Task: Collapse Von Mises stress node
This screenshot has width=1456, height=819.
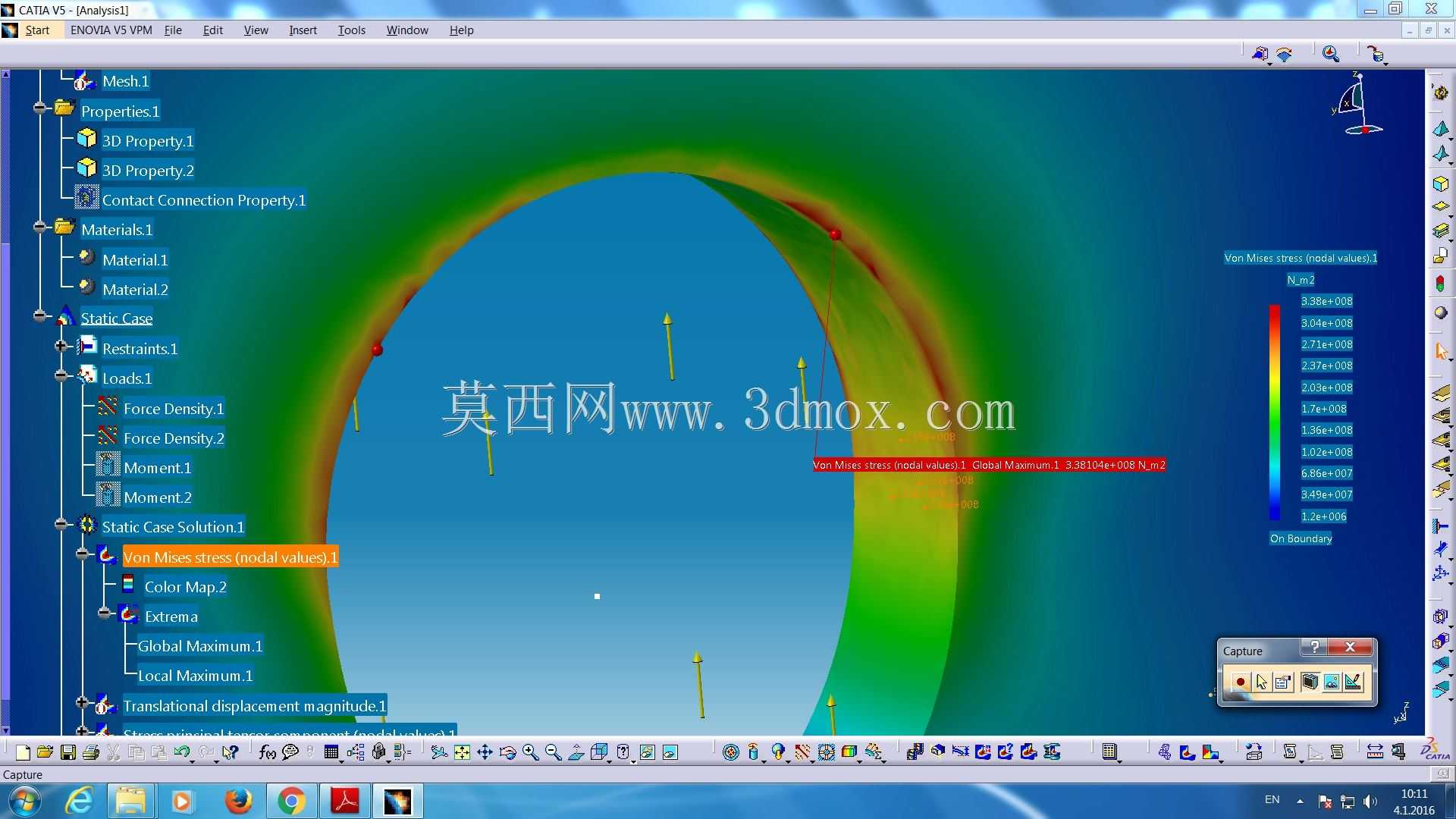Action: click(x=82, y=554)
